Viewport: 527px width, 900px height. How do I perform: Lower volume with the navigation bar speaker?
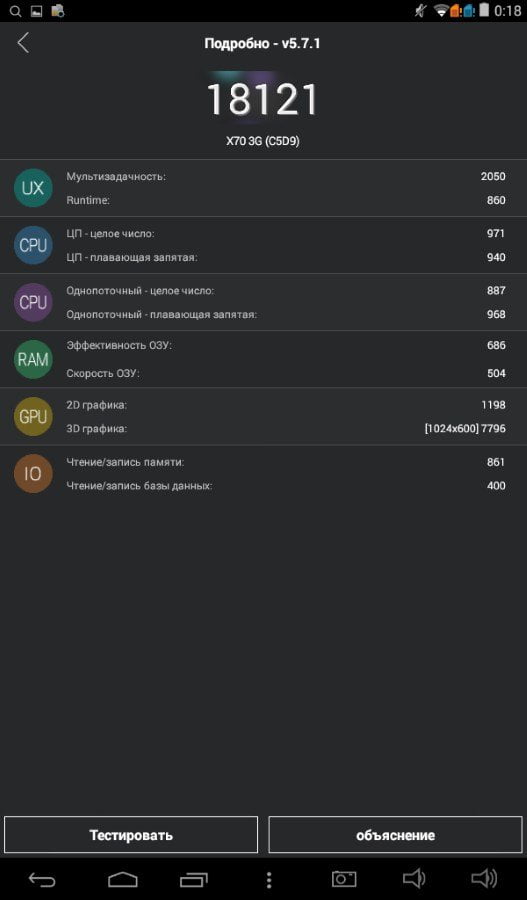pos(414,878)
